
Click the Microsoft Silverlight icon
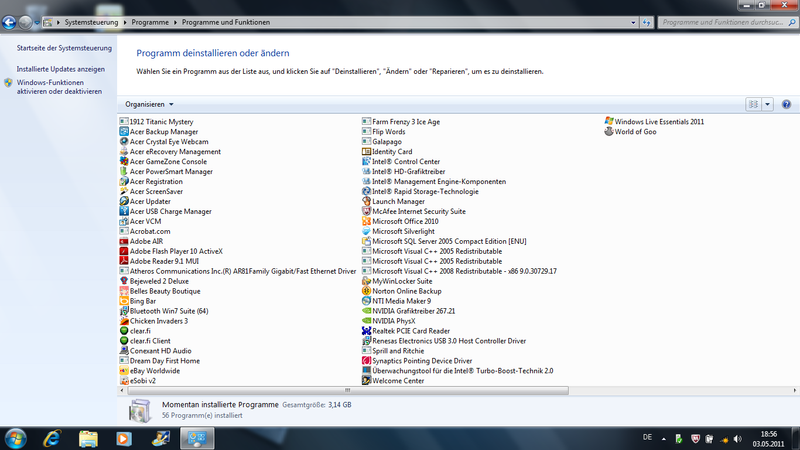tap(366, 232)
